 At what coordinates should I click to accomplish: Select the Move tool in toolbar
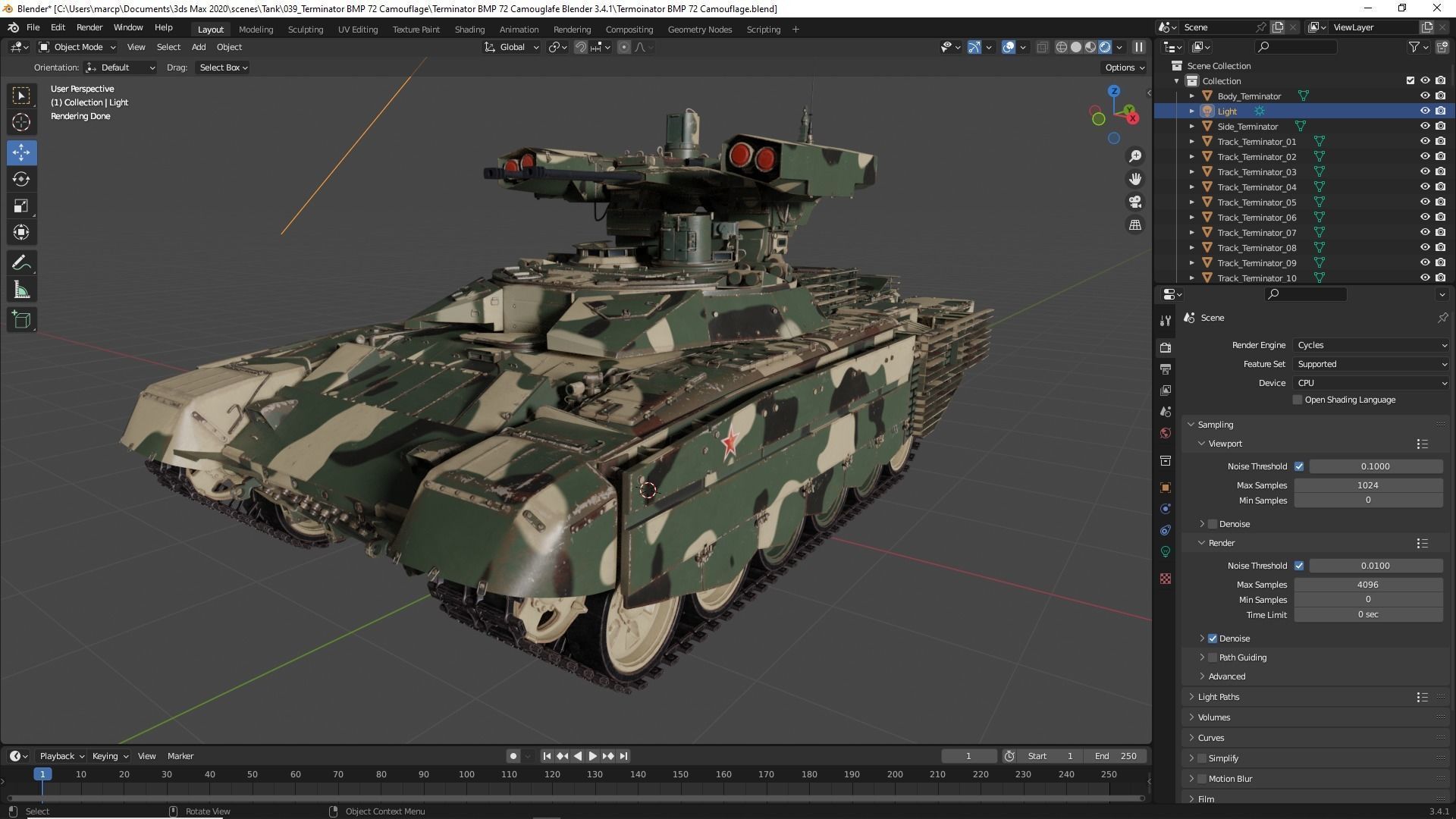21,152
